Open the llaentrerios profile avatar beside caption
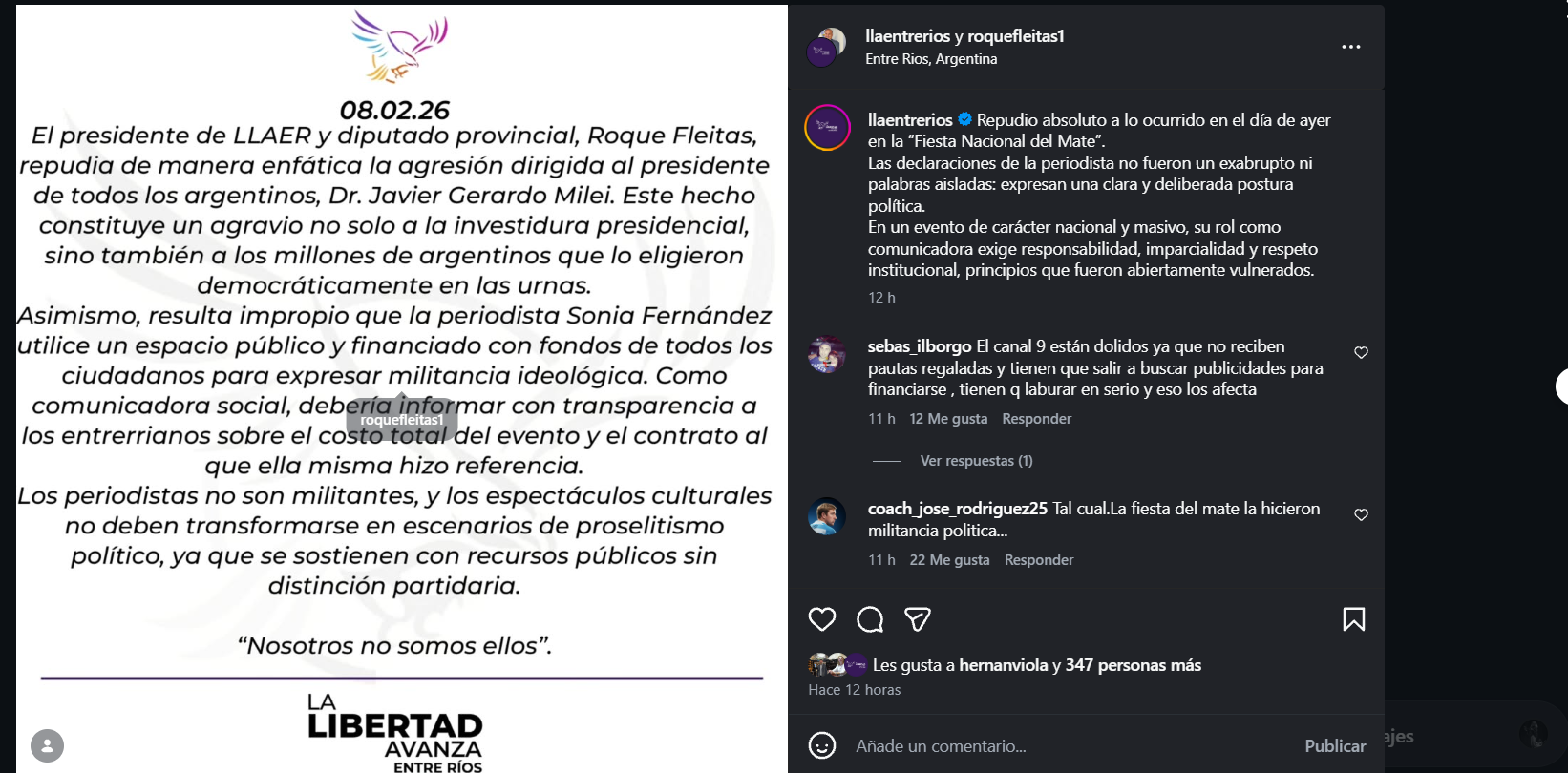Image resolution: width=1568 pixels, height=773 pixels. pyautogui.click(x=828, y=128)
